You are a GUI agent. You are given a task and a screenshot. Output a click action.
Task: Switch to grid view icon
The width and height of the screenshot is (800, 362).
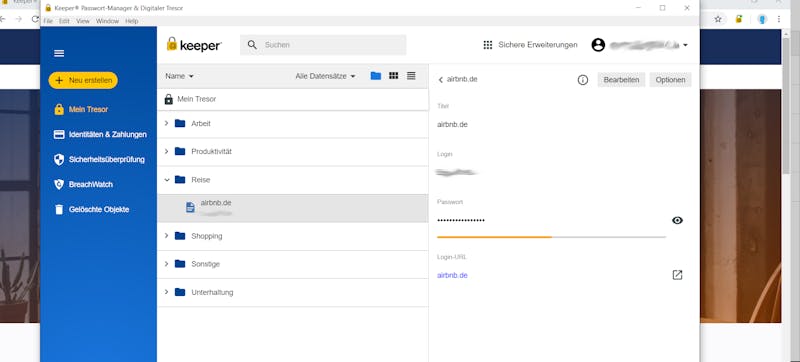[393, 76]
